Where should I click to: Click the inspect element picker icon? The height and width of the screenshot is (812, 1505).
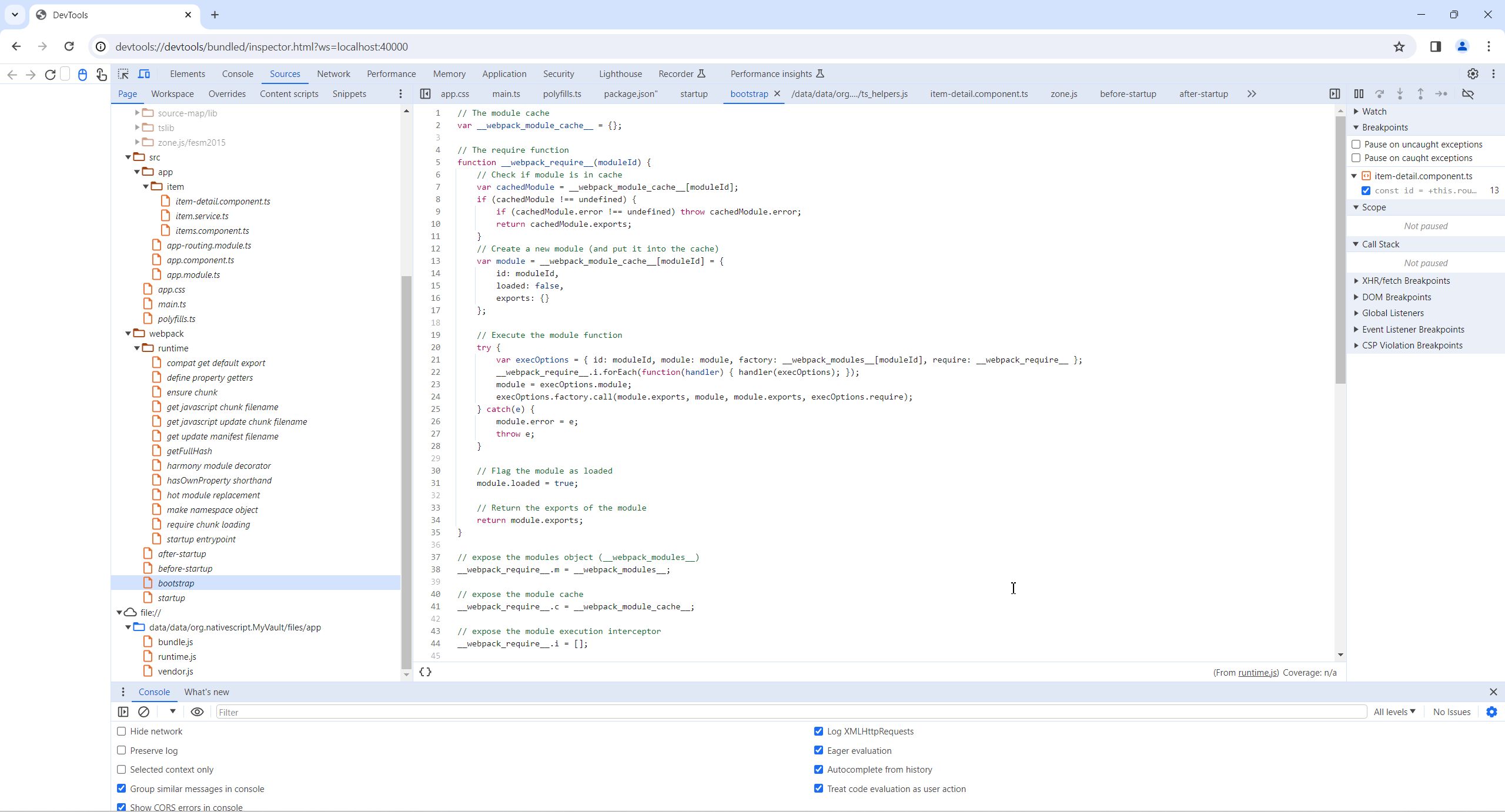(x=123, y=74)
